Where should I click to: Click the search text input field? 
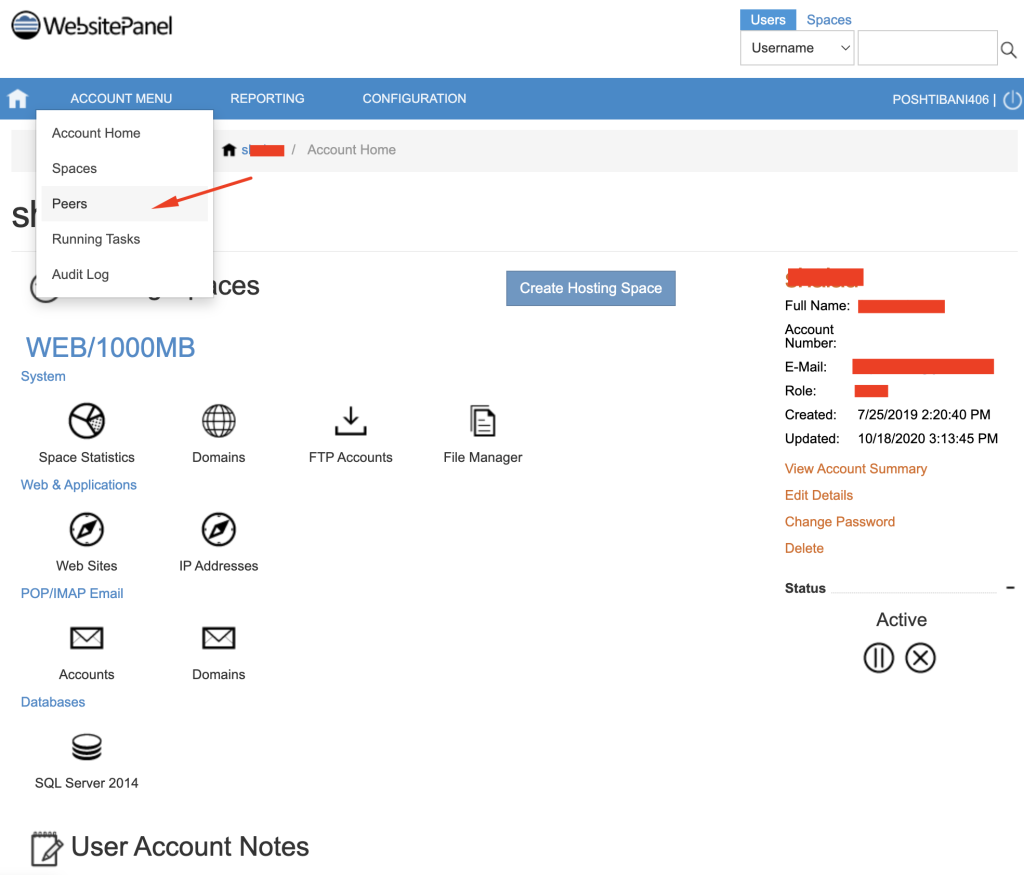[x=927, y=48]
